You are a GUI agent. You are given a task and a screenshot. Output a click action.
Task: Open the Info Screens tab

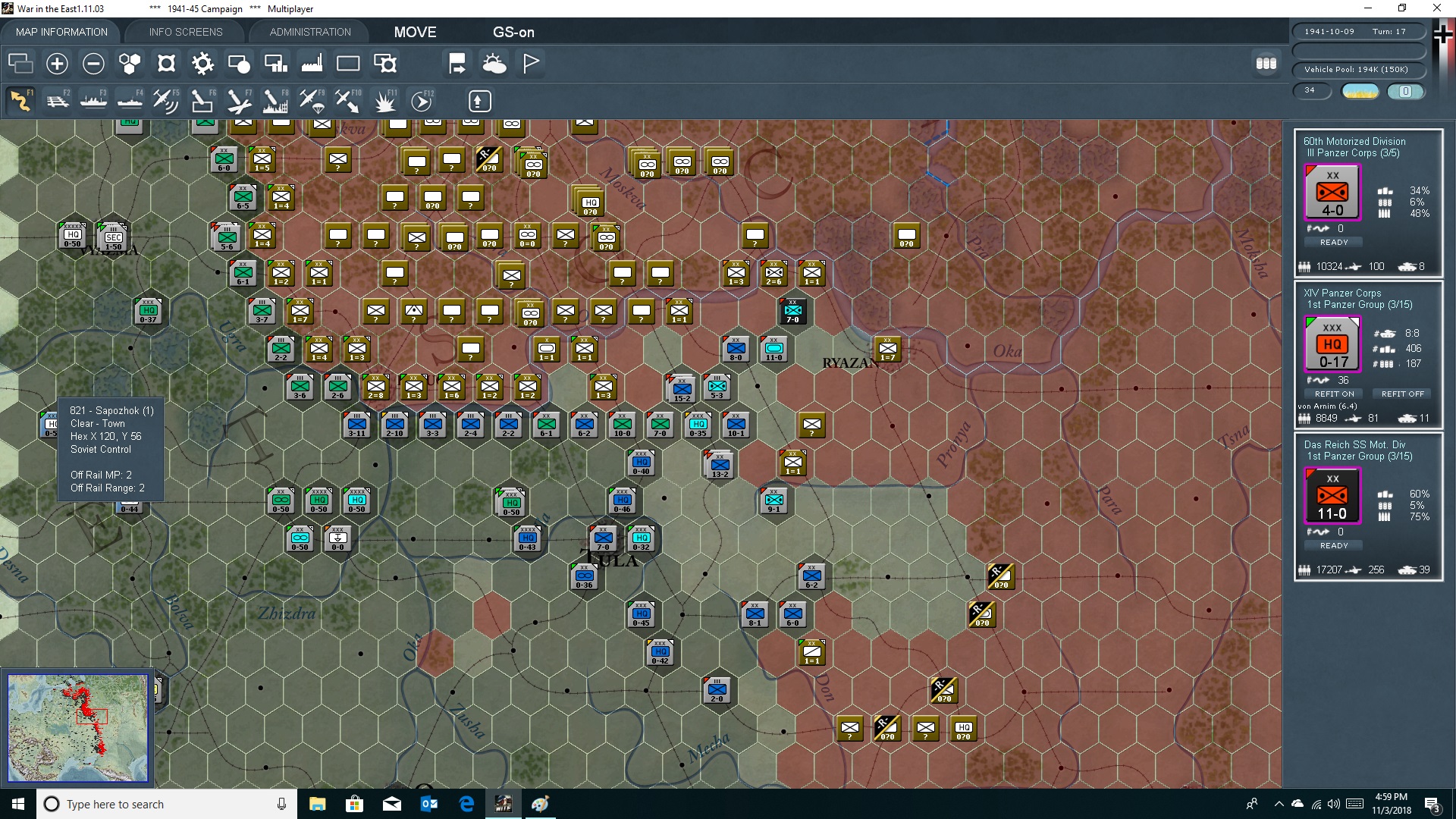tap(186, 32)
